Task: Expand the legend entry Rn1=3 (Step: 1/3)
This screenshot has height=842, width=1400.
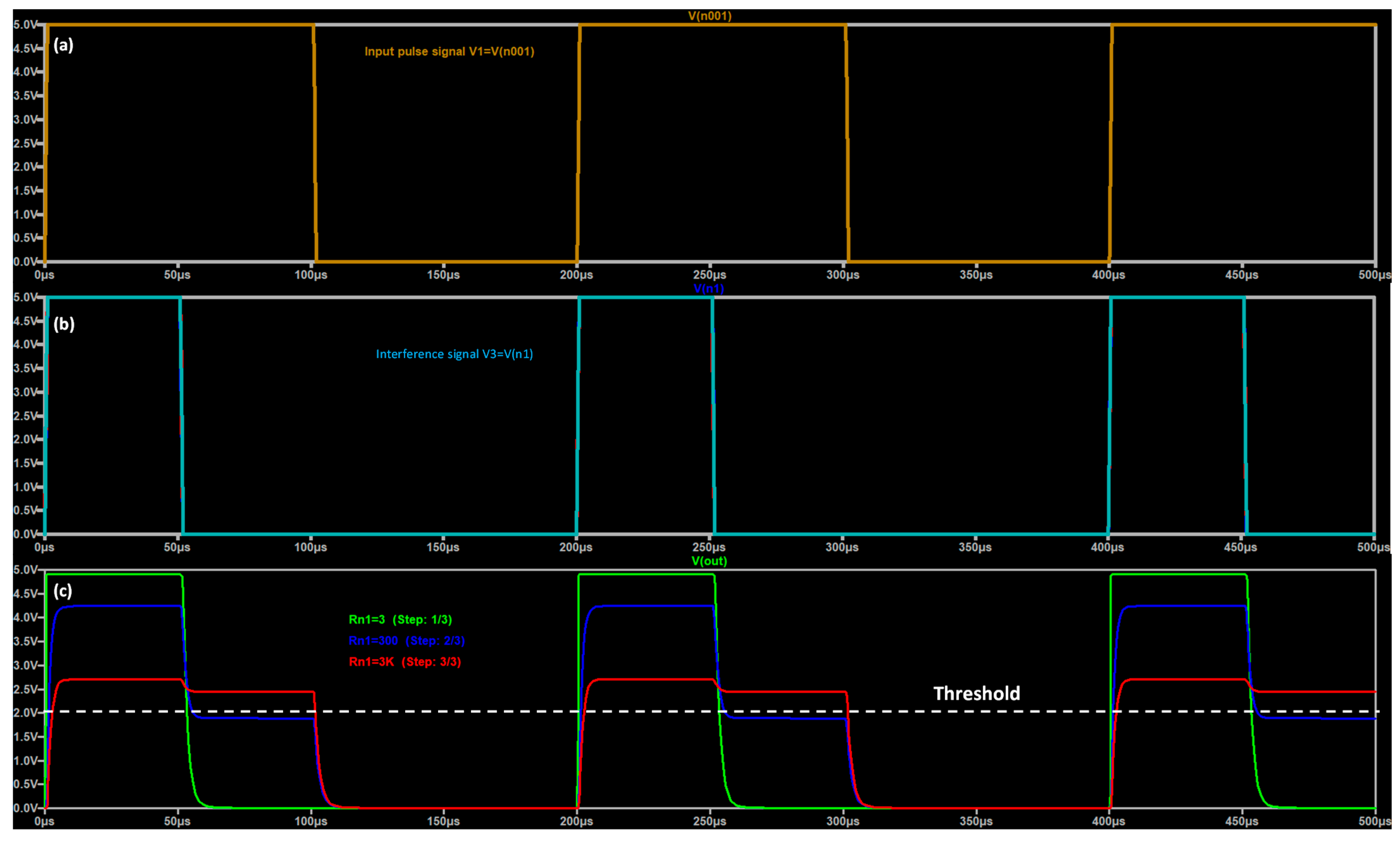Action: click(401, 620)
